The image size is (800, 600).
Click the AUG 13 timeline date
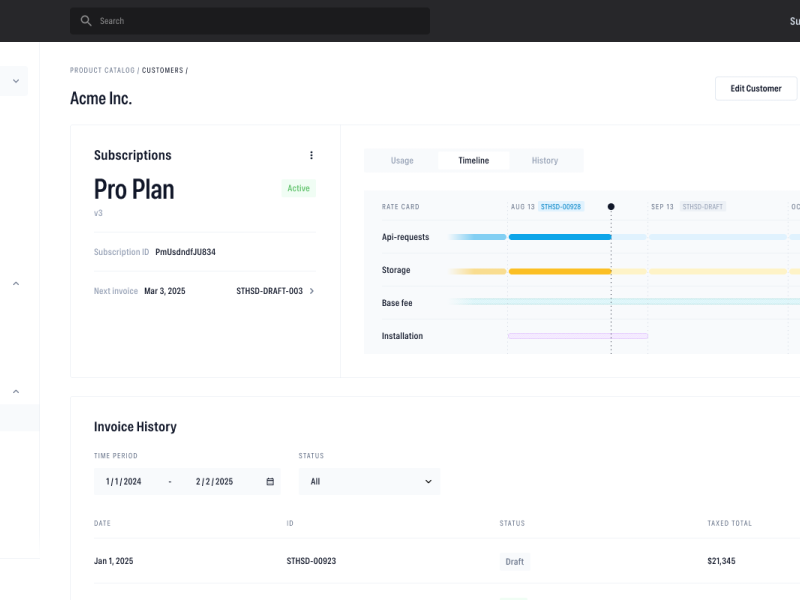click(522, 207)
